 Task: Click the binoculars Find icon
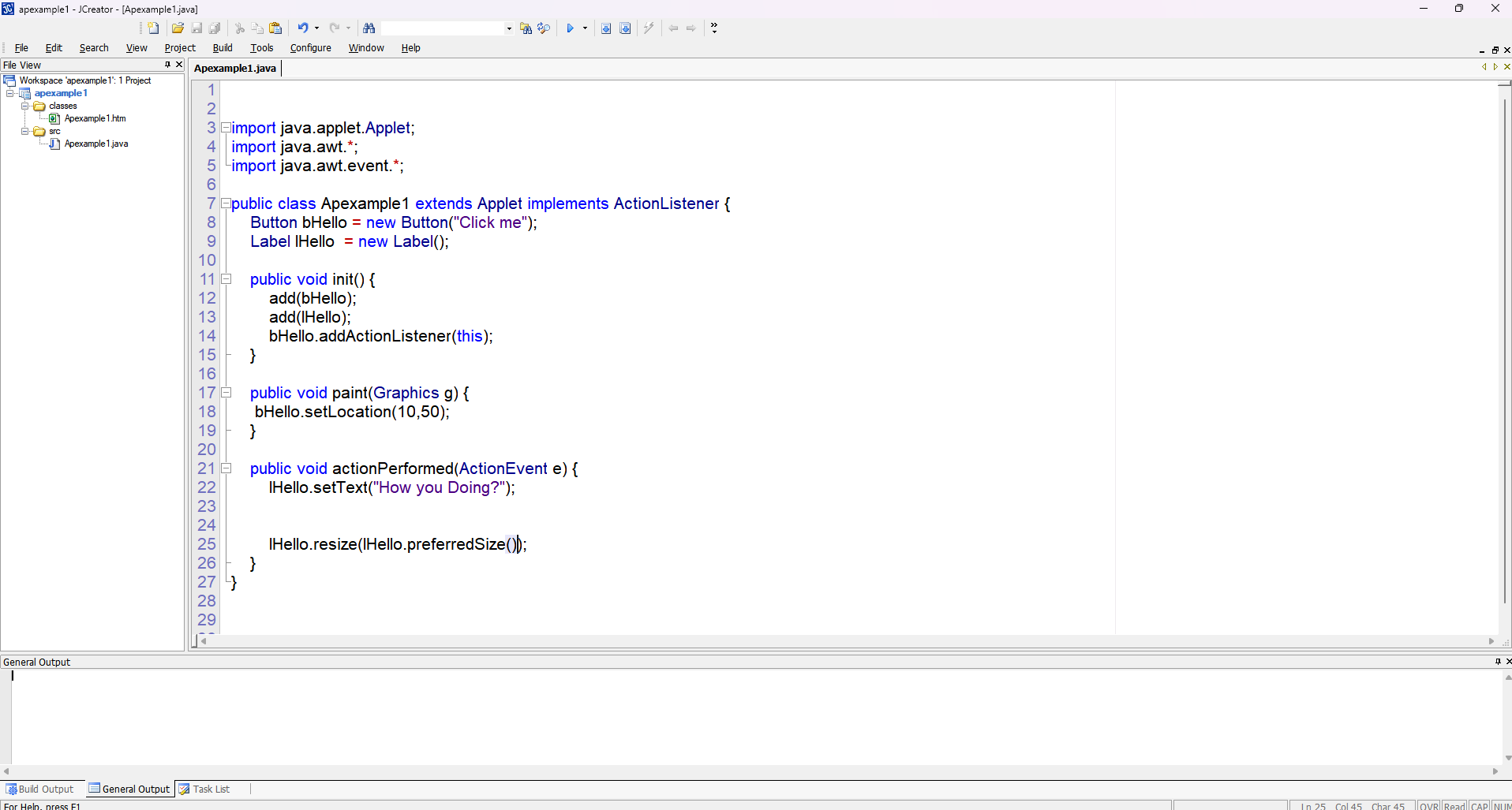(x=369, y=28)
